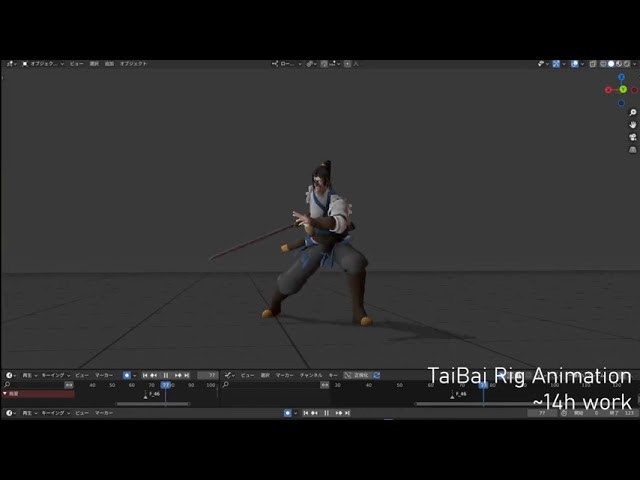Image resolution: width=640 pixels, height=480 pixels.
Task: Click マーカー in the left timeline header
Action: click(102, 375)
